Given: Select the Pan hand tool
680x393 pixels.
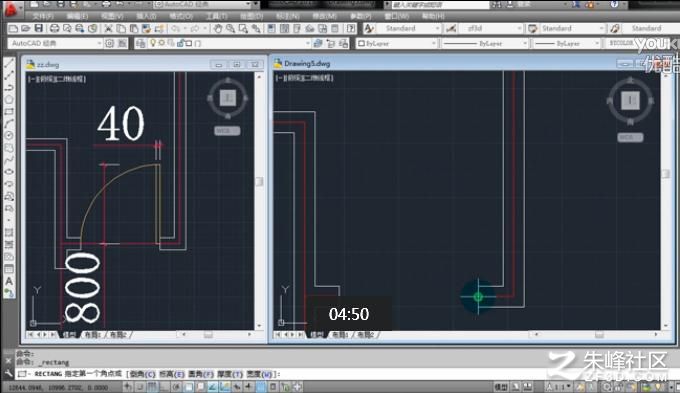Looking at the screenshot, I should click(217, 29).
